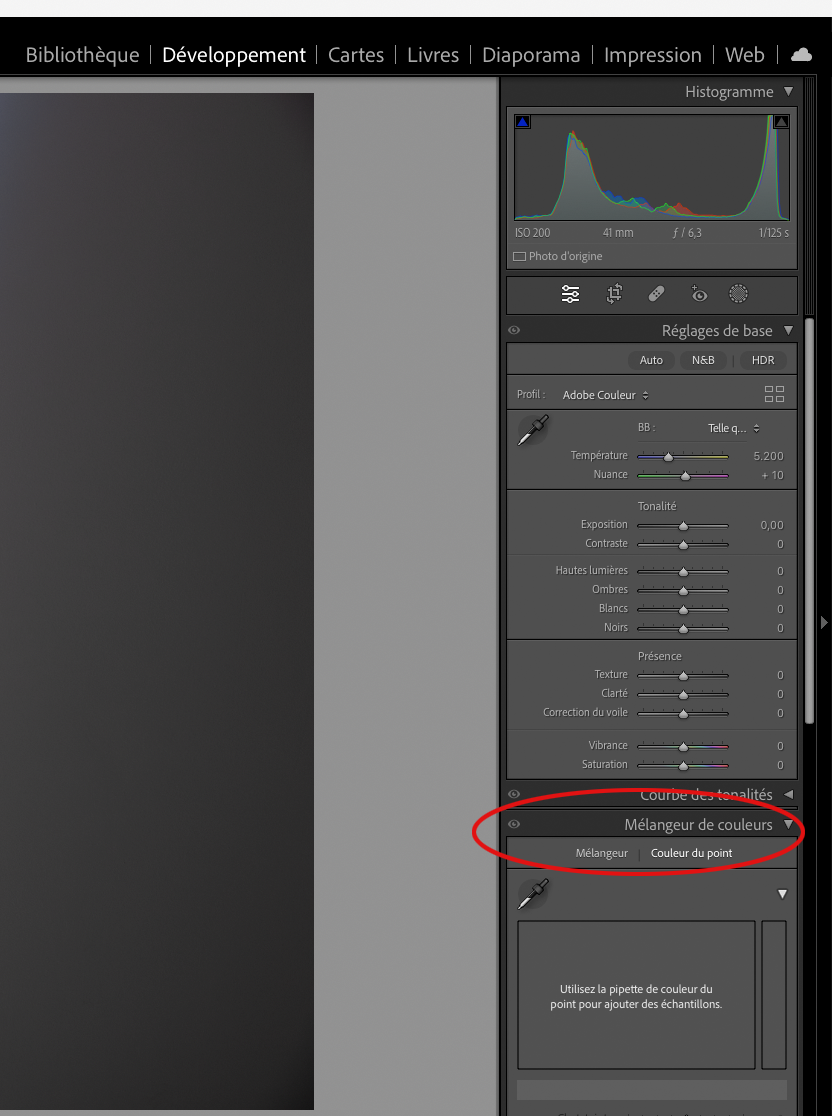This screenshot has width=832, height=1116.
Task: Collapse the right panel side arrow
Action: 824,622
